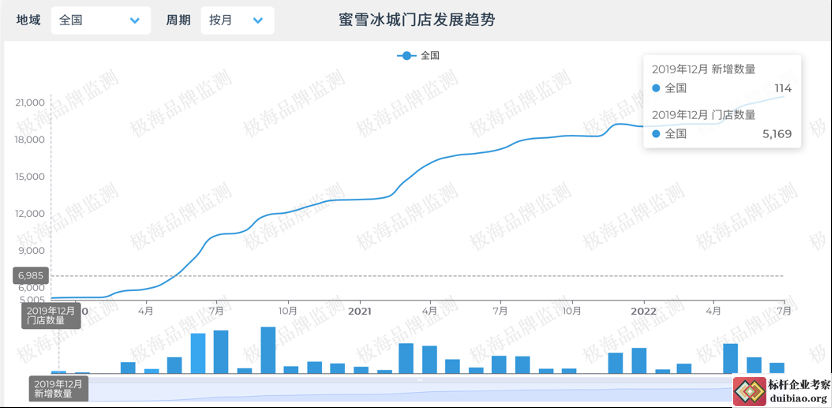Click the 5,169 value in the tooltip
Screen dimensions: 832x408
pos(777,134)
